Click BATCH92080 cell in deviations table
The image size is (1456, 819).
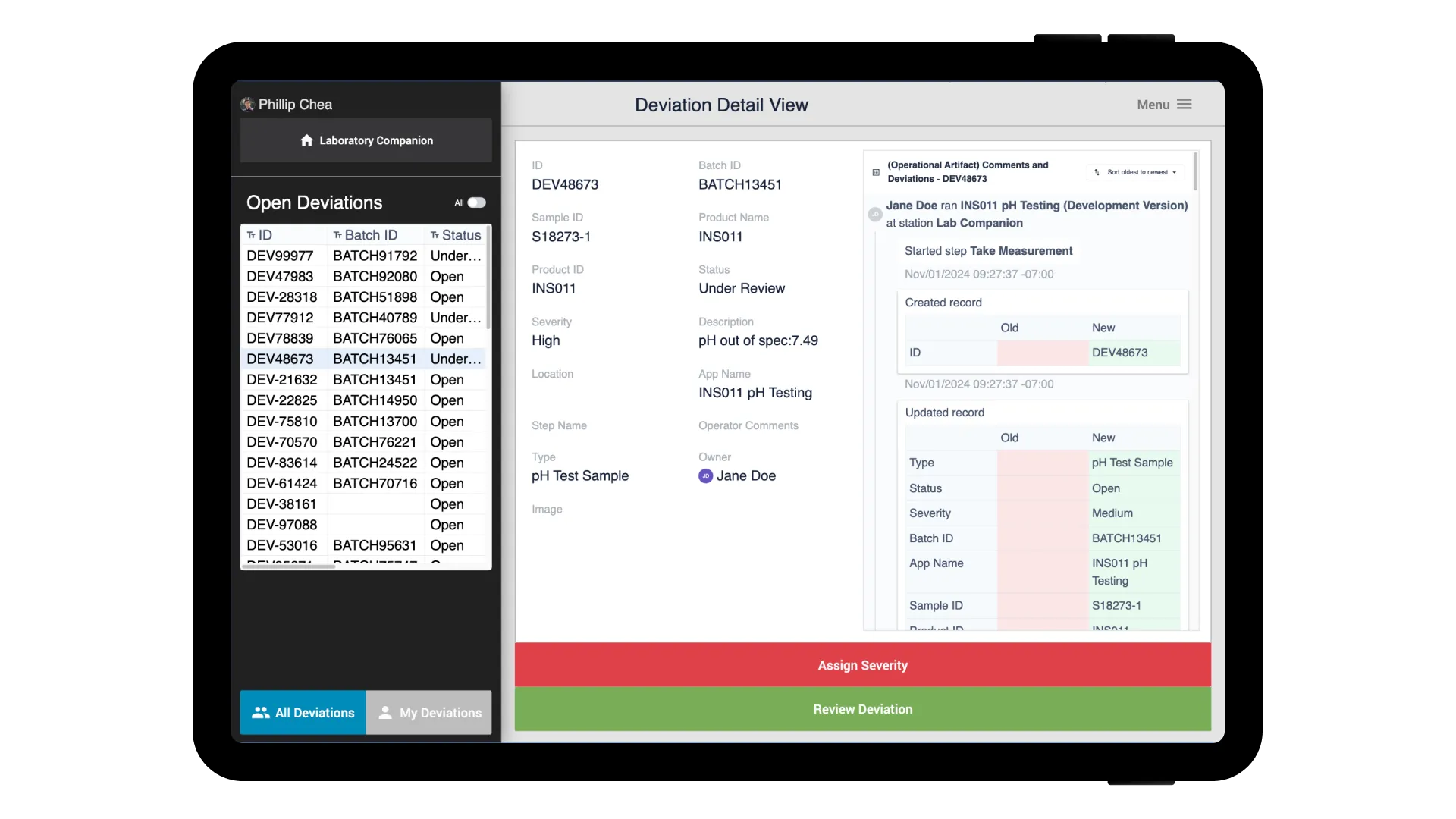375,276
